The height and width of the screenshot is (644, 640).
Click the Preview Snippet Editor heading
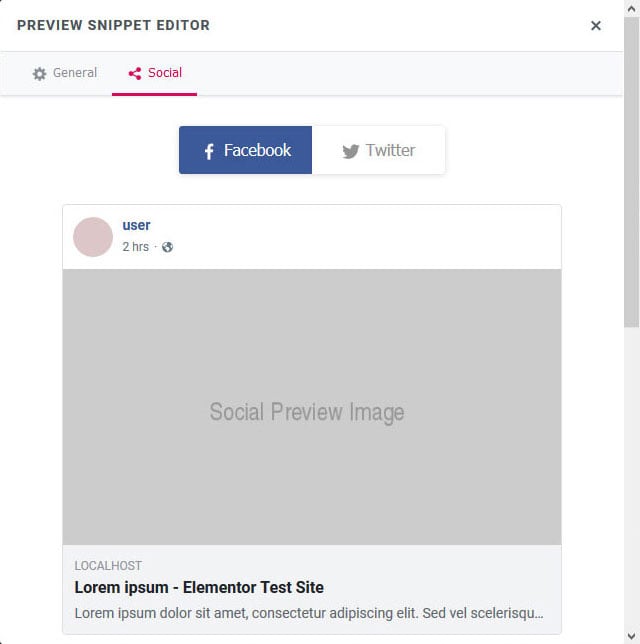(x=113, y=25)
